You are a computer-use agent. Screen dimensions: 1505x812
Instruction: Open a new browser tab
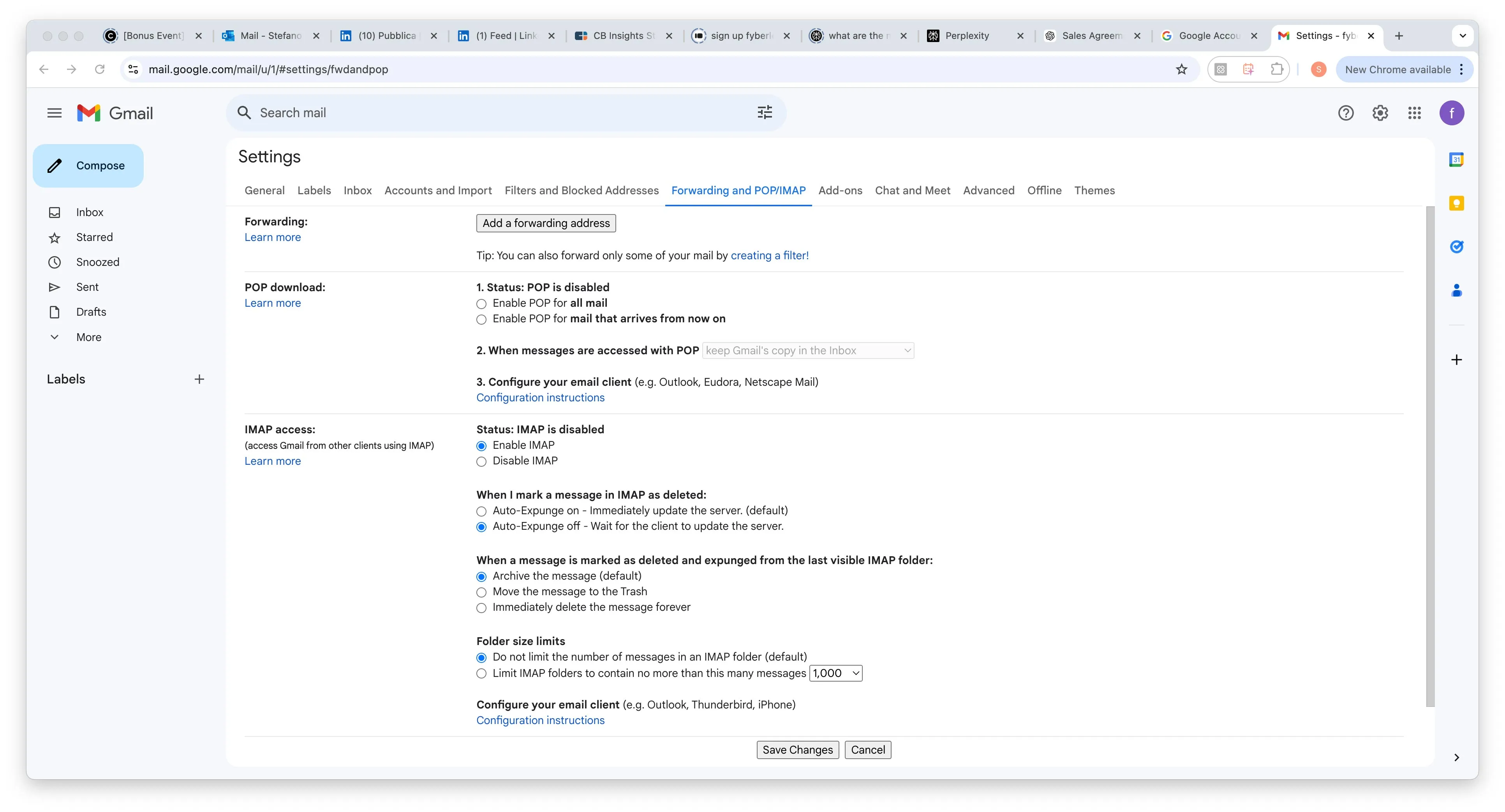tap(1399, 36)
